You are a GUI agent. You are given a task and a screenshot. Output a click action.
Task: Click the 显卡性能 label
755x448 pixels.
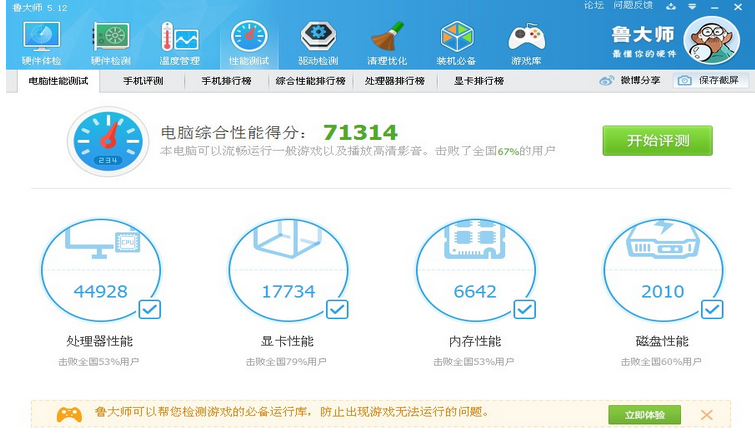287,341
